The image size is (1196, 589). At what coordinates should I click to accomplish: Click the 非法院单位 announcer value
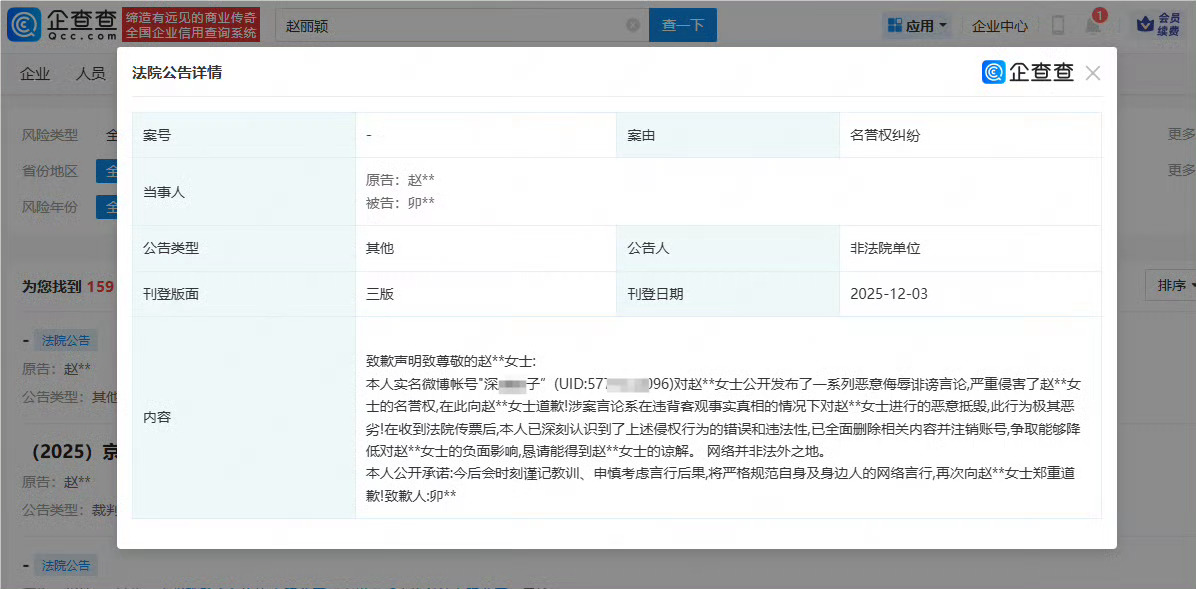886,249
